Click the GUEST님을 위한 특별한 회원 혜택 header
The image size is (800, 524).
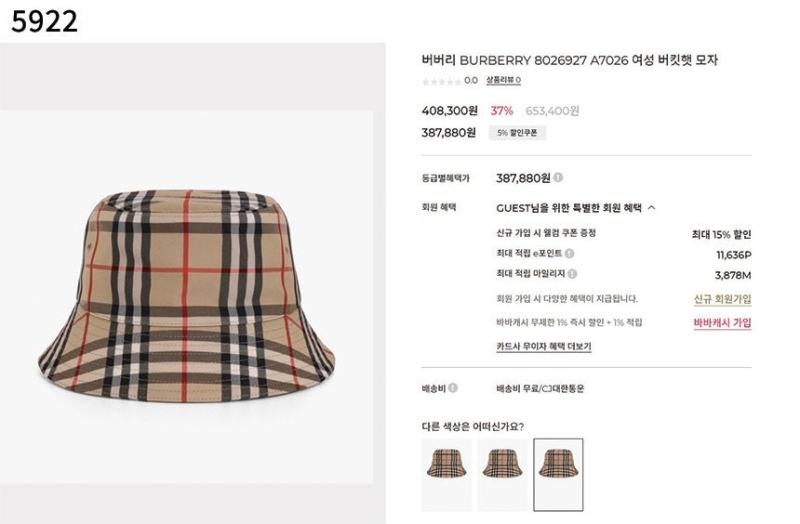point(569,208)
